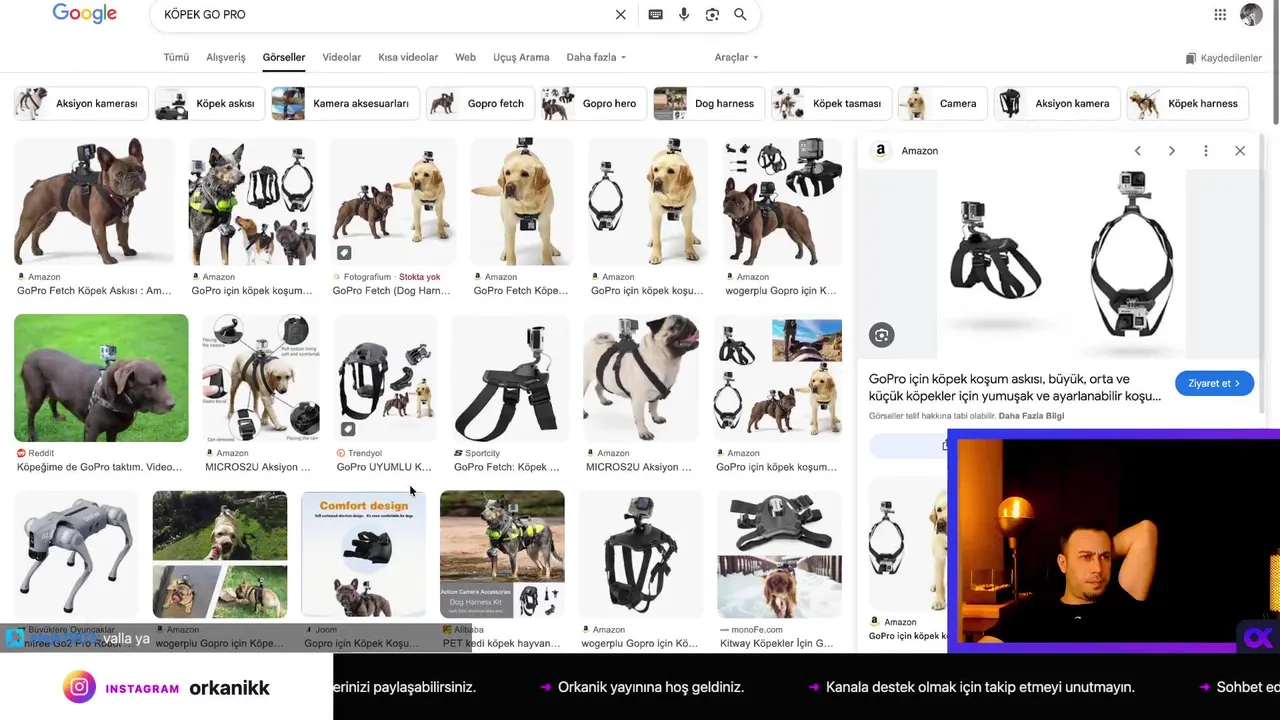Image resolution: width=1280 pixels, height=720 pixels.
Task: Open the Fotografium GoPro Fetch thumbnail
Action: tap(393, 202)
